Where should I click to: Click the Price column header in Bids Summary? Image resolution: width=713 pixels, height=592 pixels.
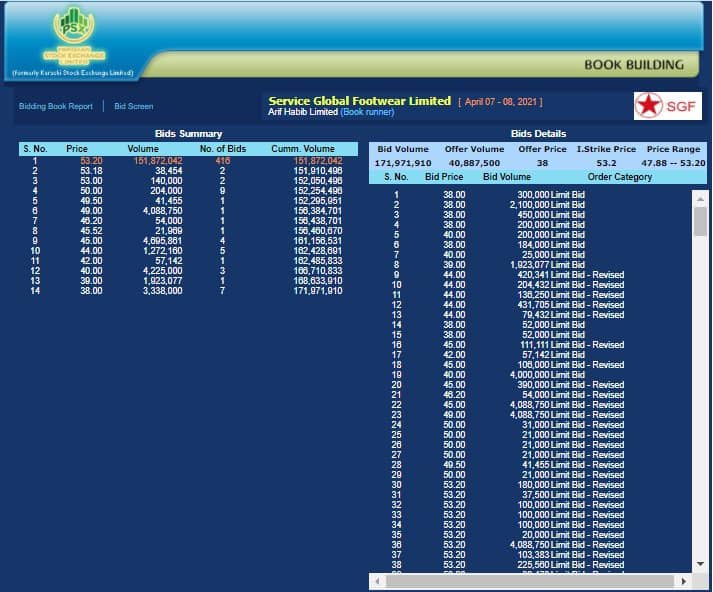pyautogui.click(x=77, y=149)
